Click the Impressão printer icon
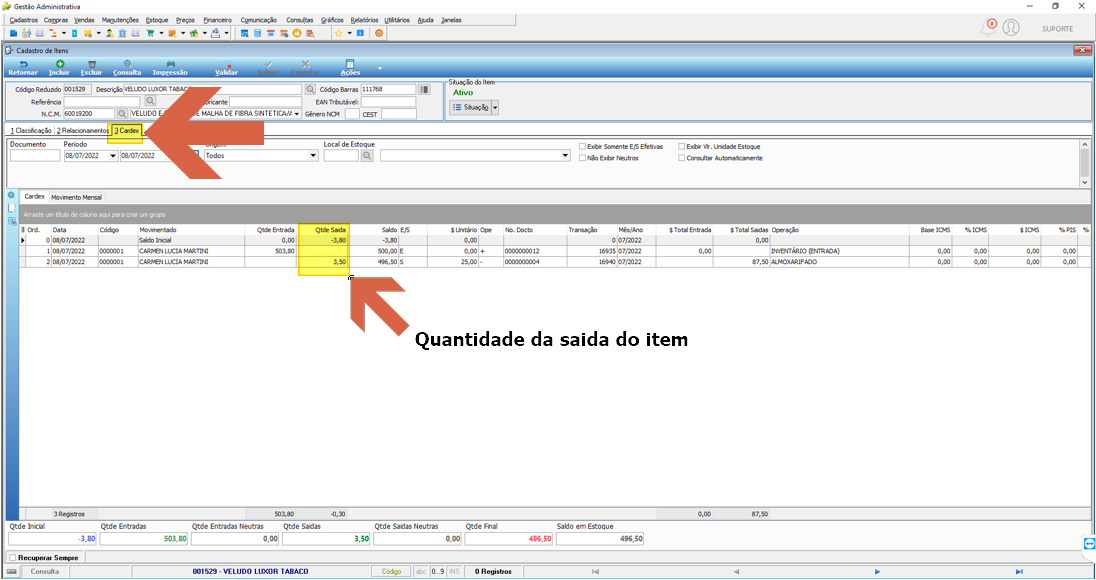The image size is (1096, 580). [170, 64]
